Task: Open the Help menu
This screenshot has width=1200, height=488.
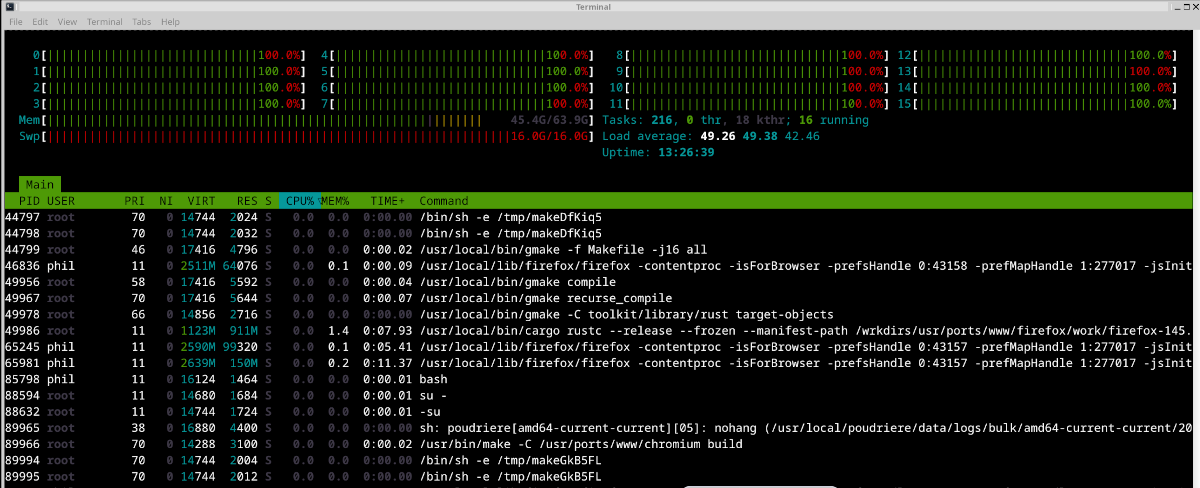Action: point(170,21)
